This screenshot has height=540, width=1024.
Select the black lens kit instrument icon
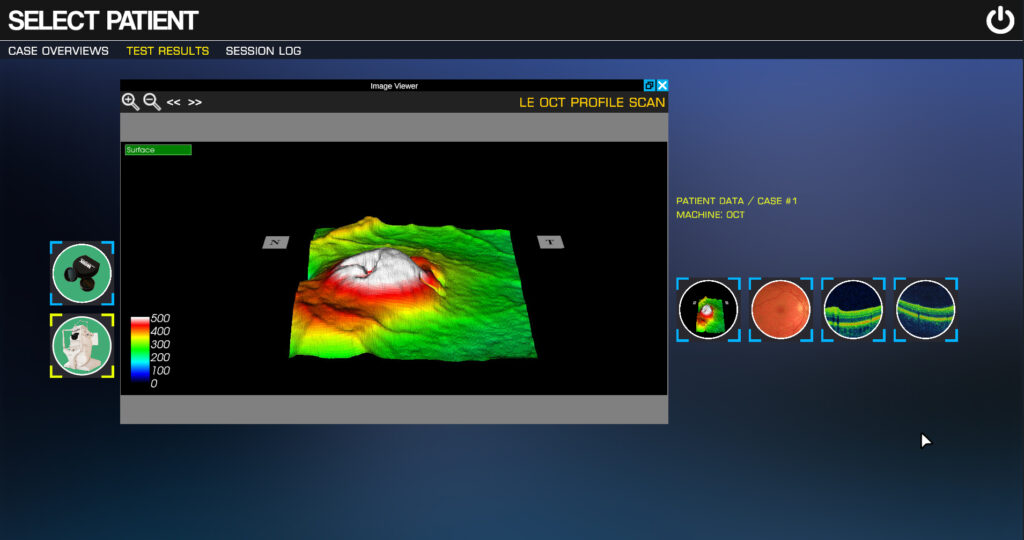[x=82, y=273]
